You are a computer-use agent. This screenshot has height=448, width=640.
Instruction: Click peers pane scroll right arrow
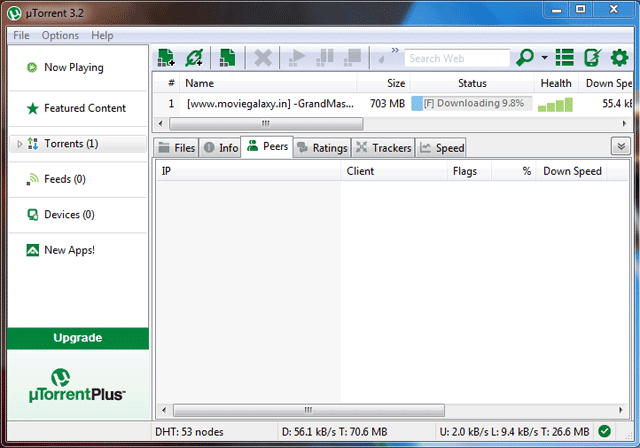pyautogui.click(x=621, y=410)
